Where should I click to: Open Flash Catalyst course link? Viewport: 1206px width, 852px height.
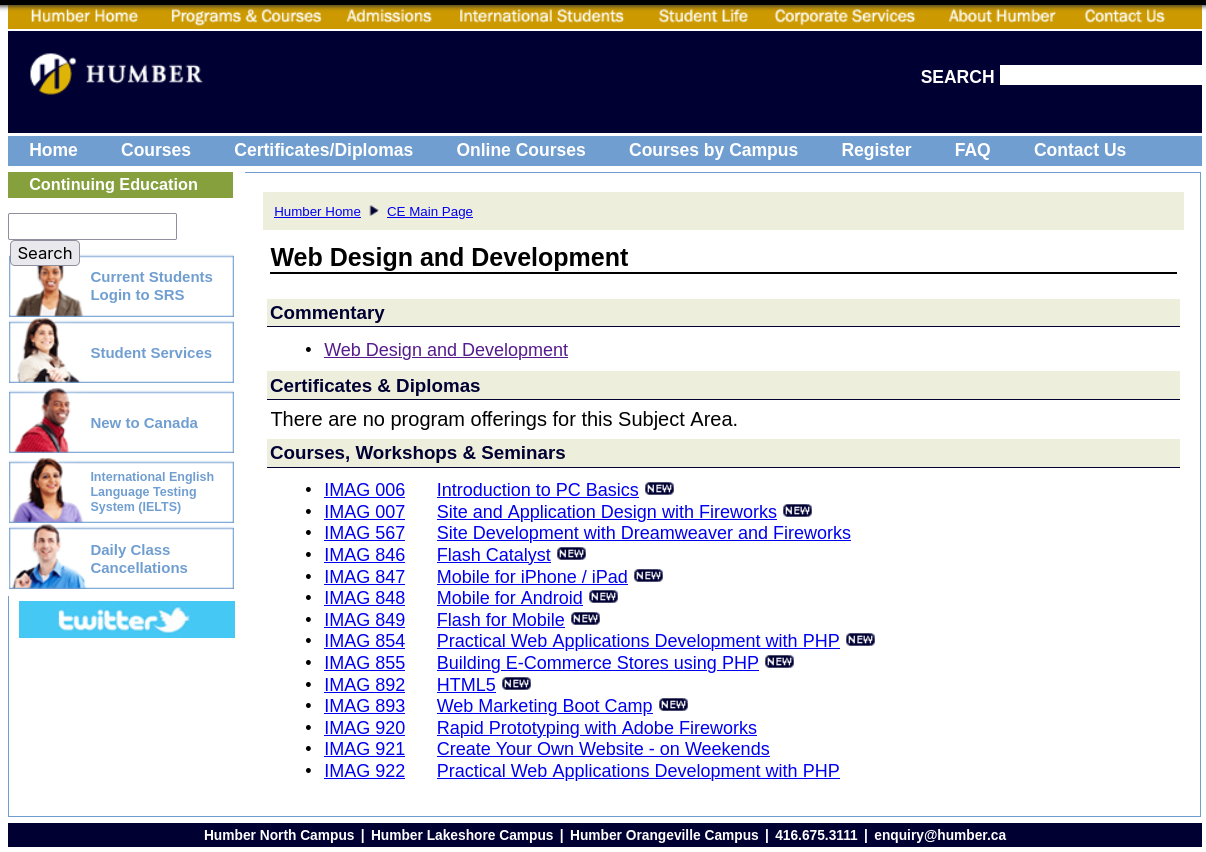(x=494, y=555)
